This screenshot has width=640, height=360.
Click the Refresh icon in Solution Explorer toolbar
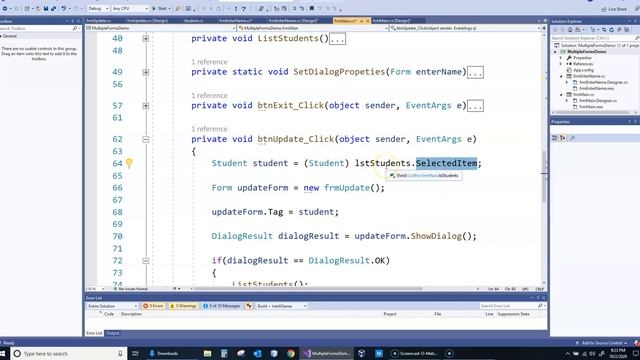[611, 30]
